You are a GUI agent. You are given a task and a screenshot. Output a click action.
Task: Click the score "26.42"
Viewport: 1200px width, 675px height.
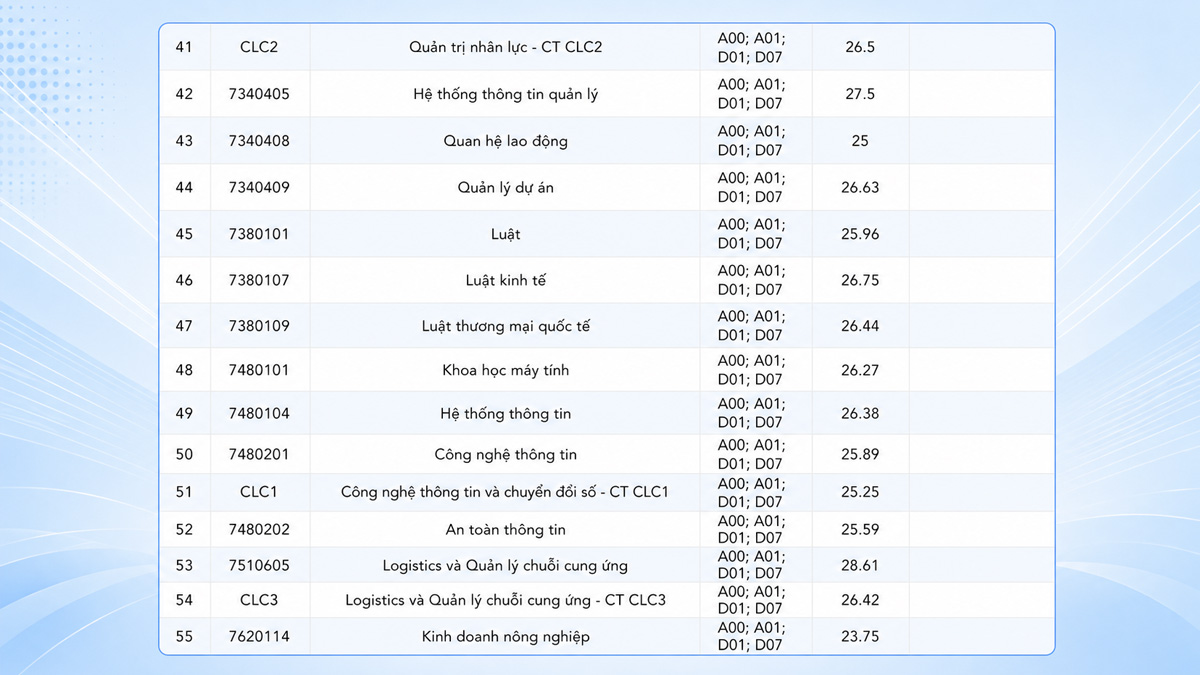pos(860,600)
